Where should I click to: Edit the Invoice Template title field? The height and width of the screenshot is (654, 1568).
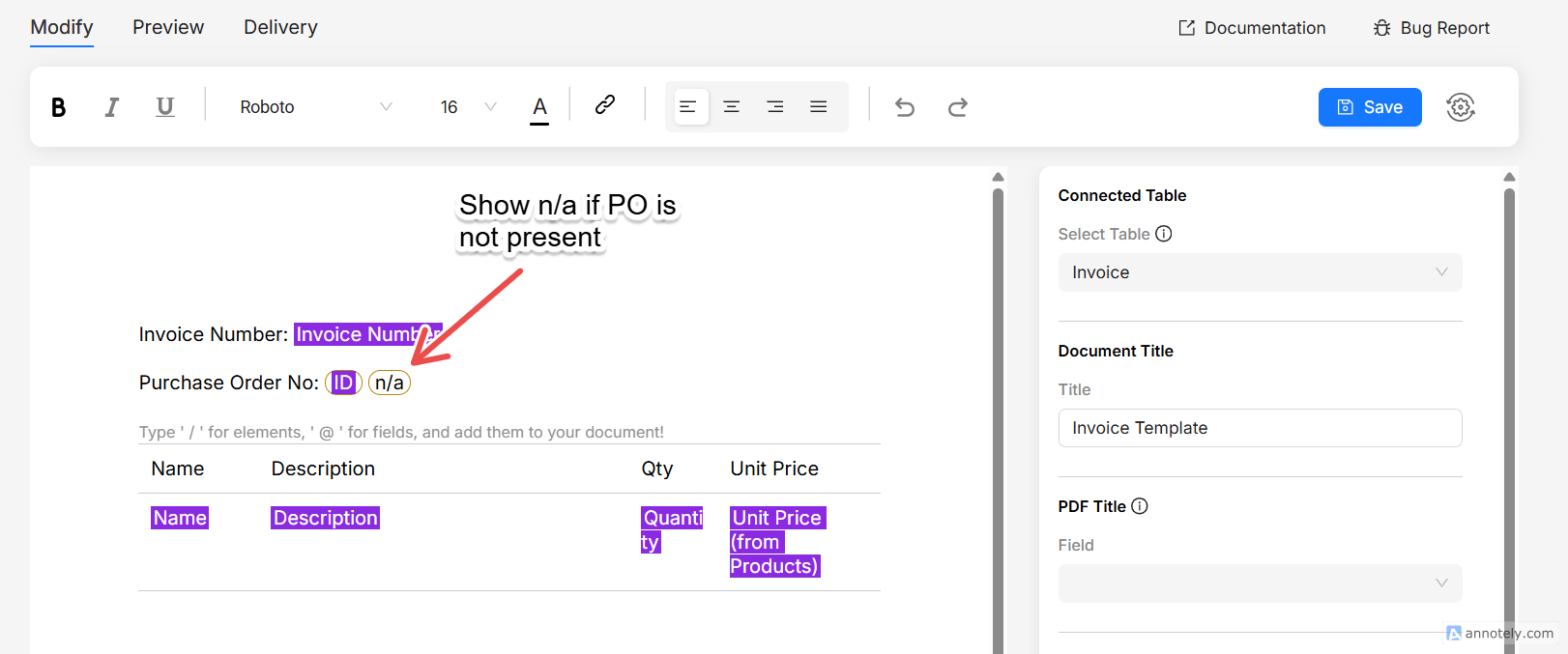pyautogui.click(x=1260, y=428)
